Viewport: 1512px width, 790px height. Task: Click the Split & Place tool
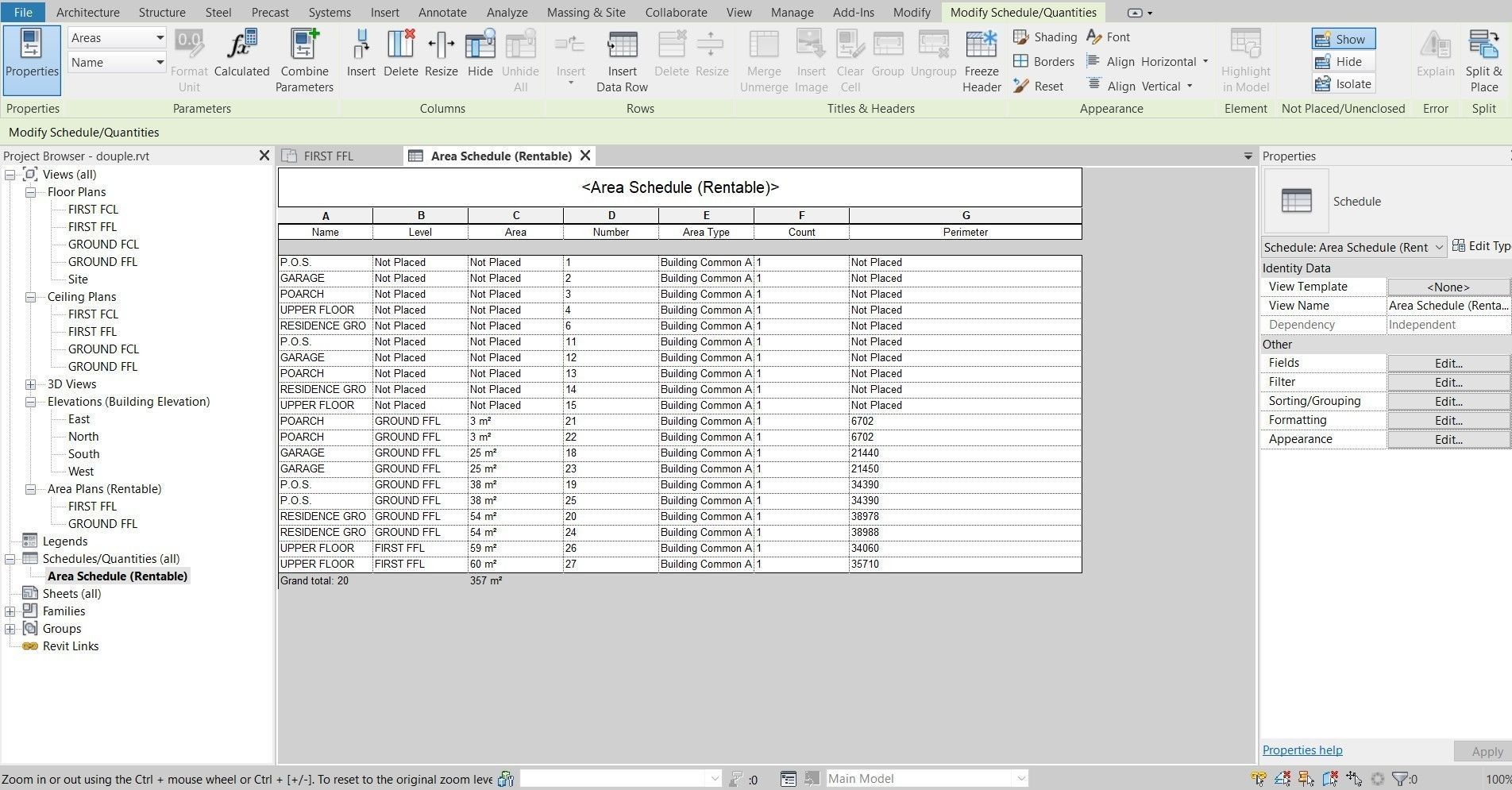[1483, 60]
